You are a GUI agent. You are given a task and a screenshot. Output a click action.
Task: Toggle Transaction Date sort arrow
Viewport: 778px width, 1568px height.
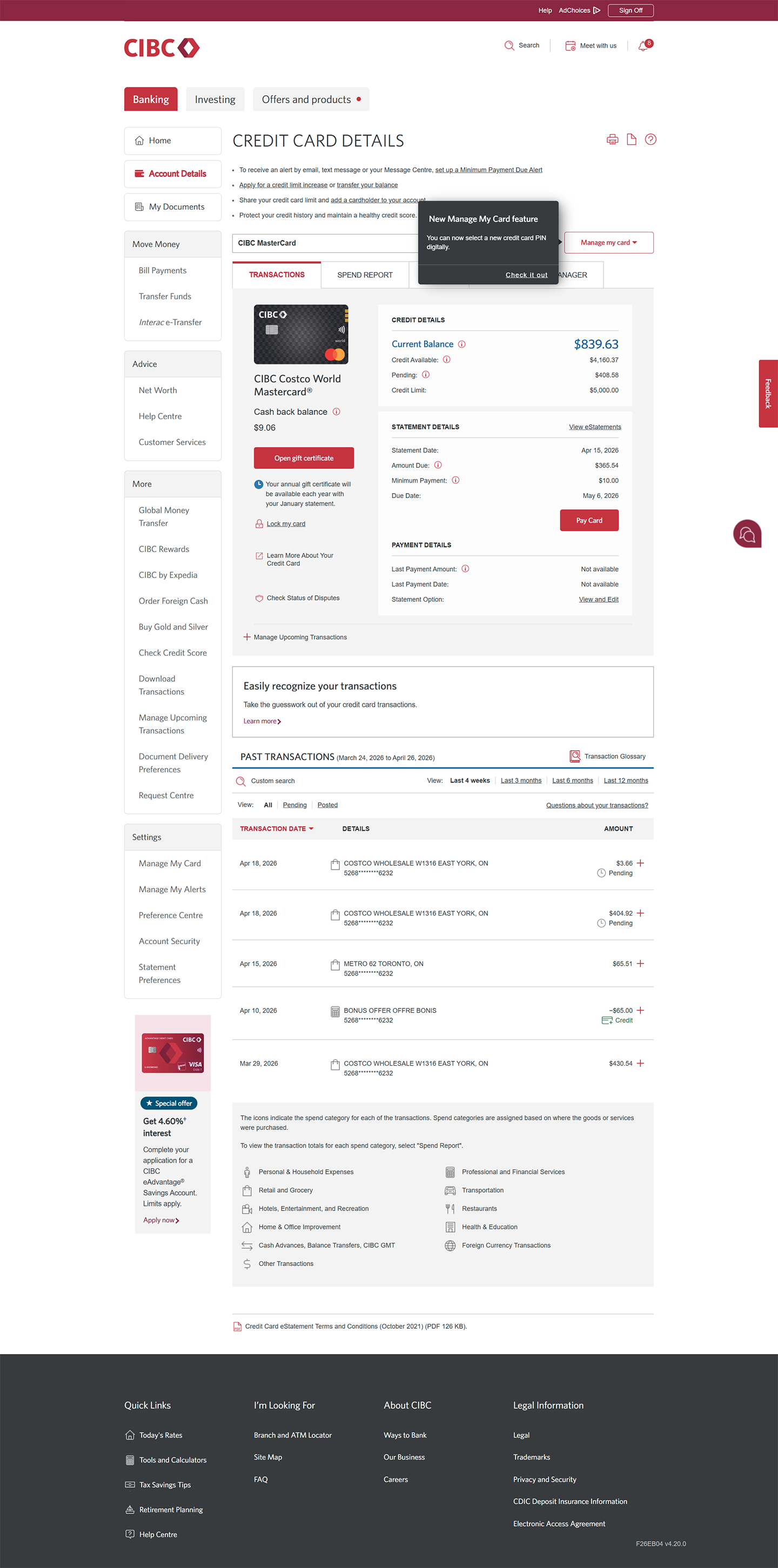[311, 829]
